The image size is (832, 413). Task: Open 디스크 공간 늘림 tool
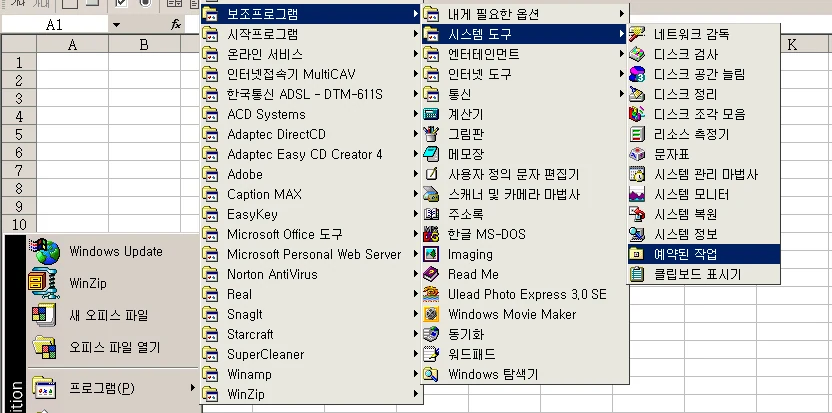704,74
